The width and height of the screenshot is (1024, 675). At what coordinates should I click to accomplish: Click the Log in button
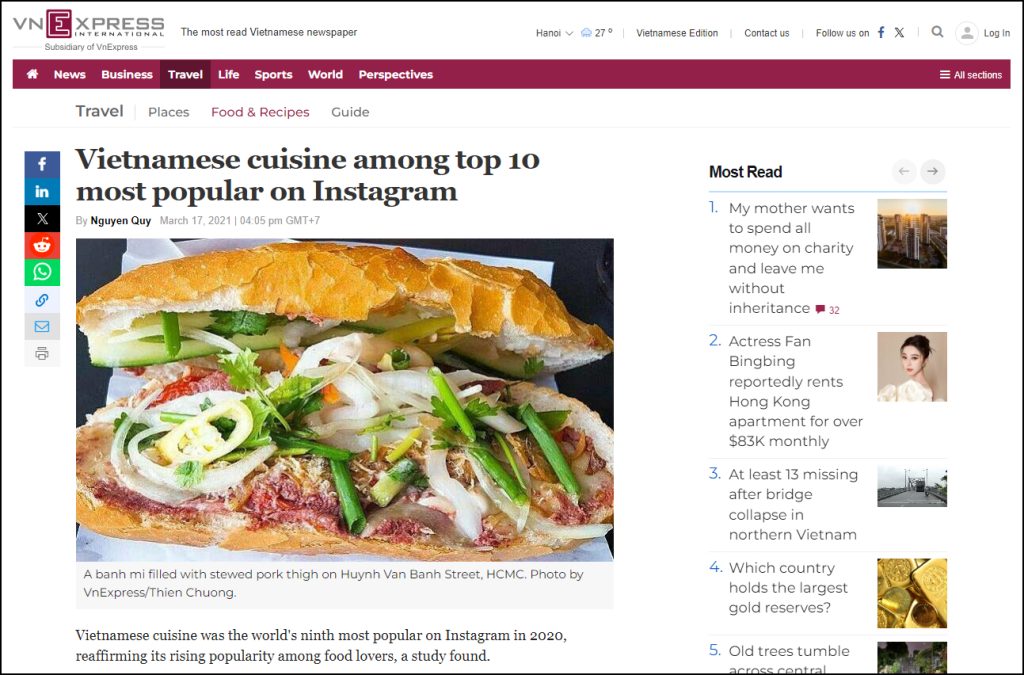984,33
